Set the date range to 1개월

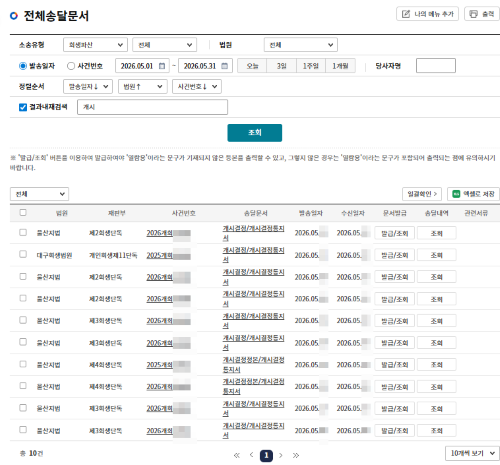pyautogui.click(x=340, y=66)
